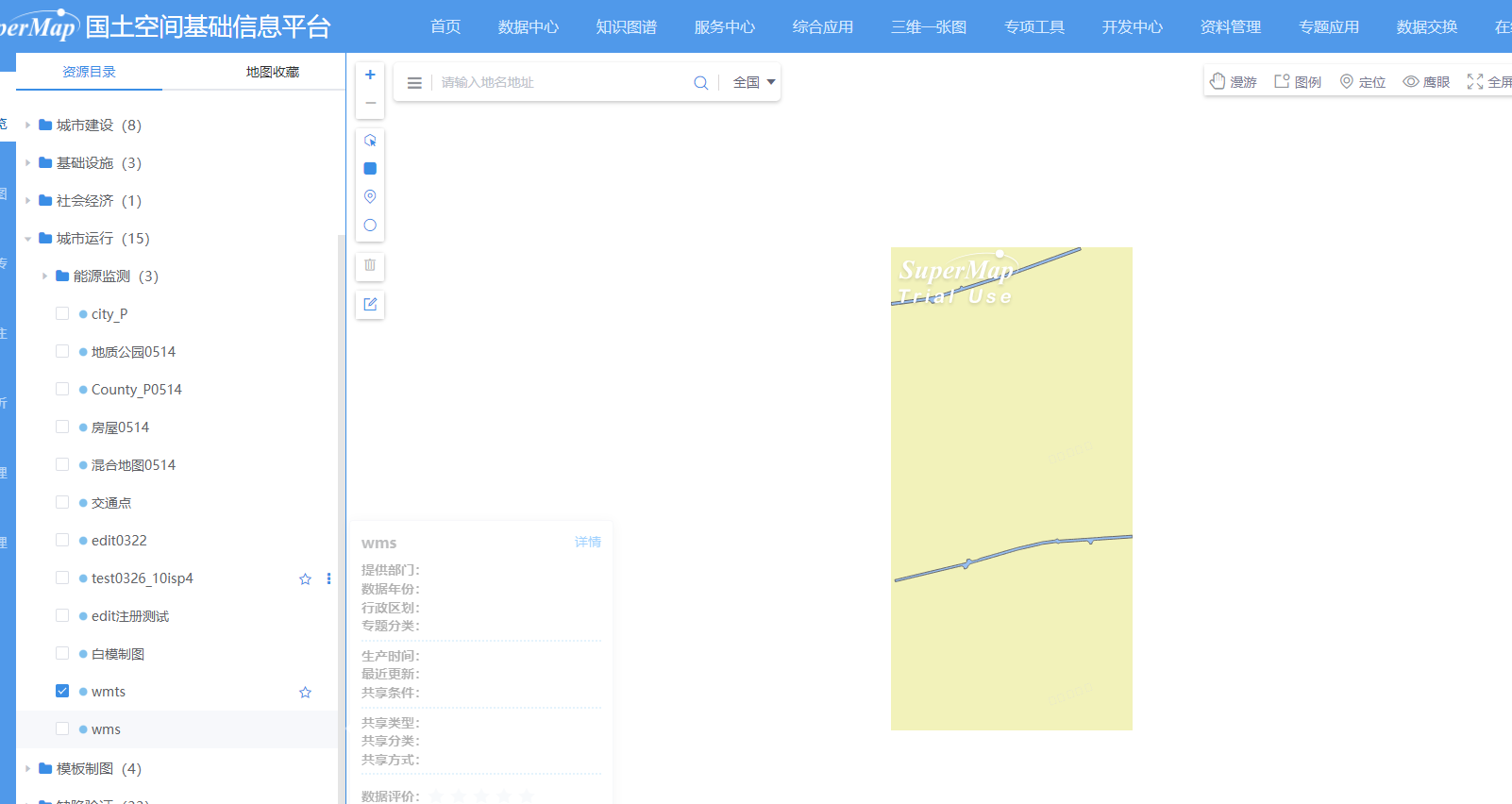Open the 专项工具 menu
1512x804 pixels.
[x=1034, y=26]
